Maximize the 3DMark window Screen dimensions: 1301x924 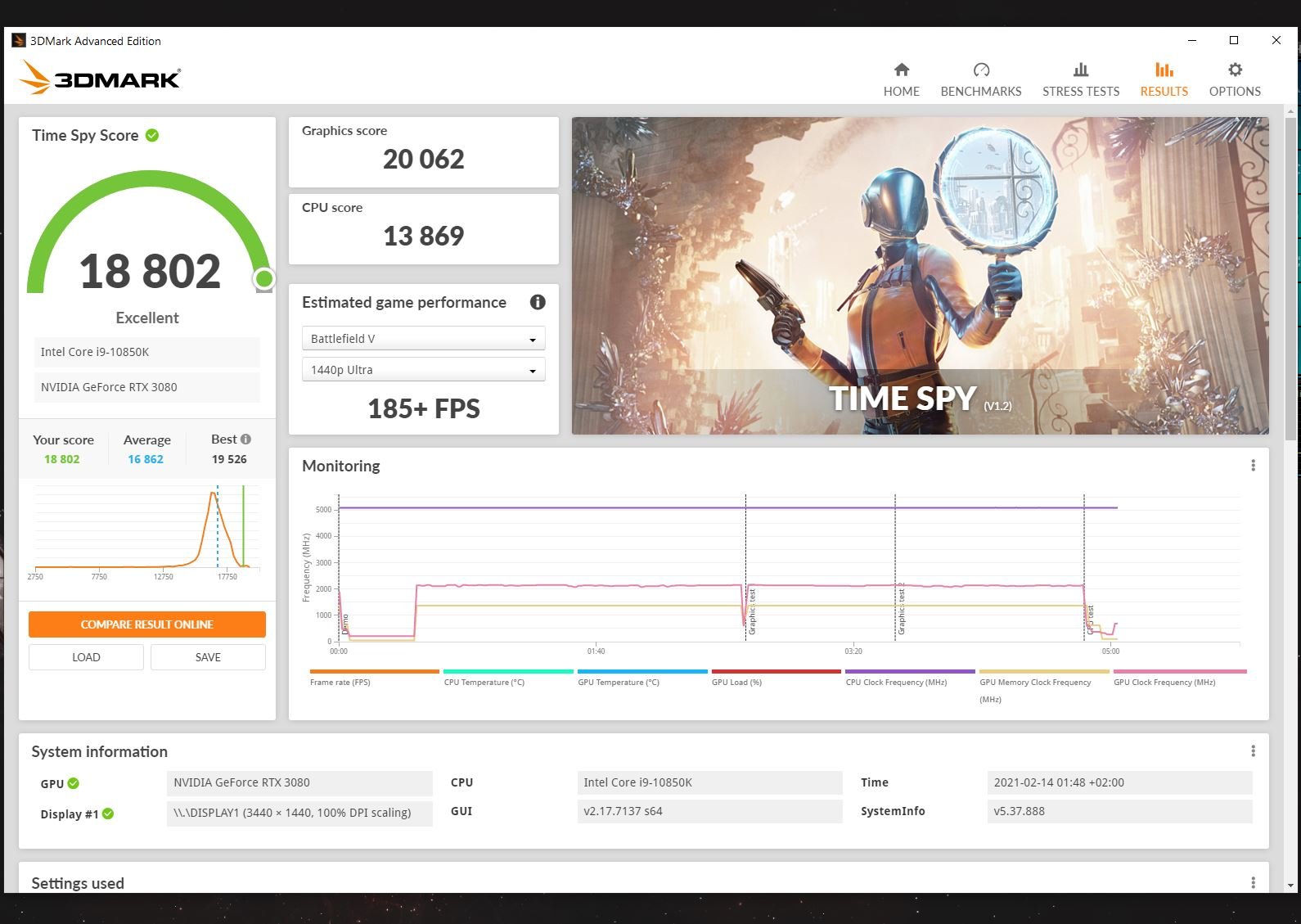(x=1234, y=40)
